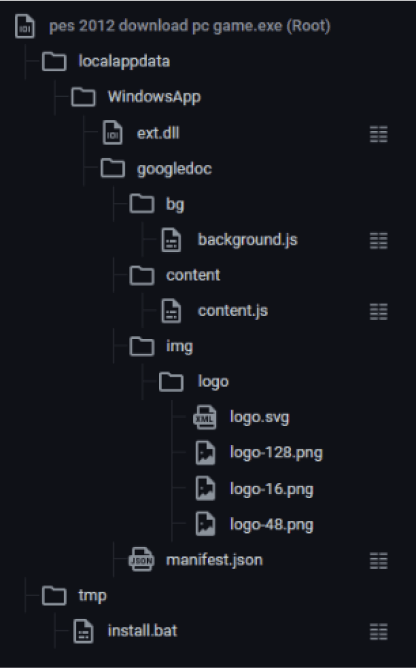Select the logo-16.png file
416x668 pixels.
[272, 489]
